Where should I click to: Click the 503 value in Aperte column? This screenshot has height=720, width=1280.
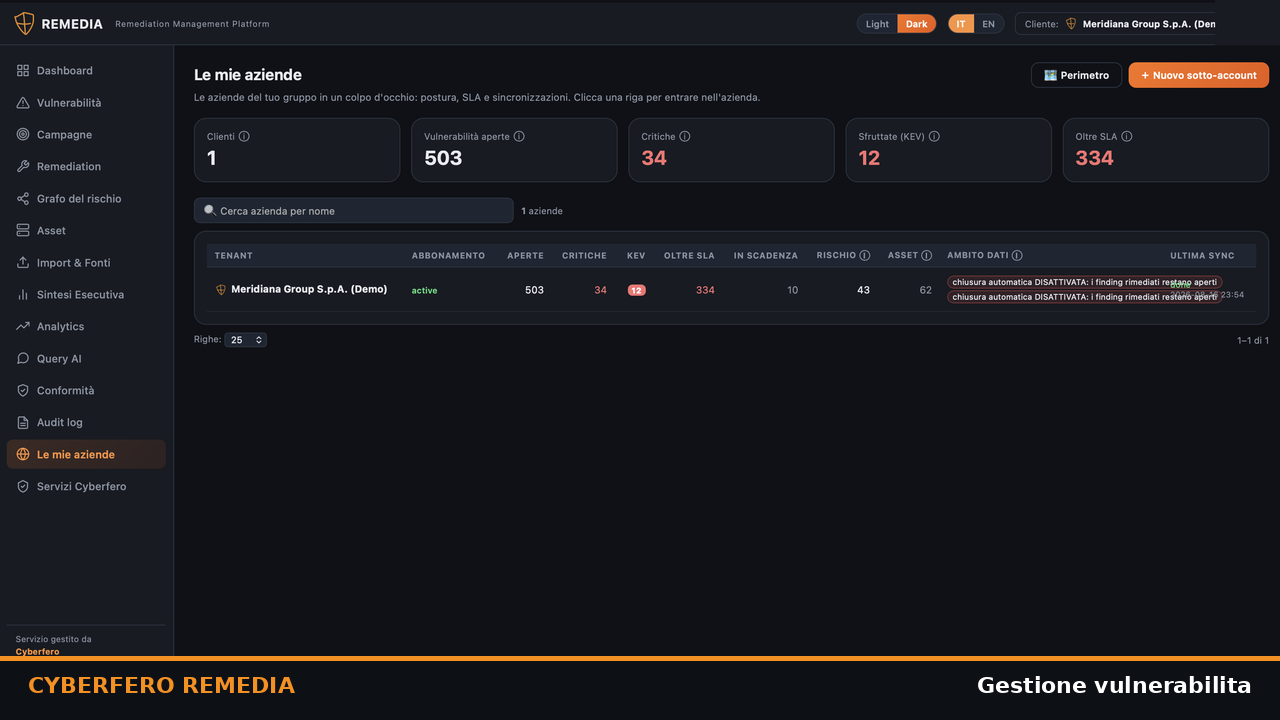pos(534,290)
